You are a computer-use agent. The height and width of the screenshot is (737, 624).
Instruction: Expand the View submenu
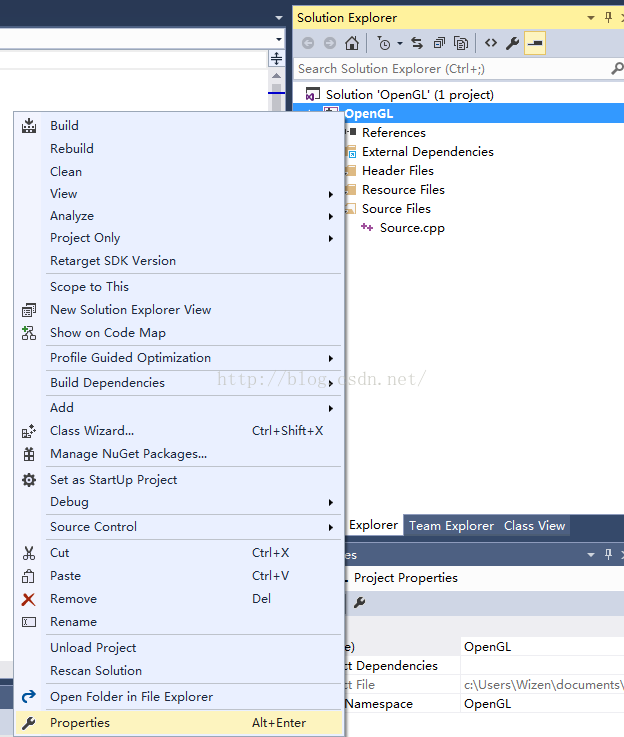(179, 194)
